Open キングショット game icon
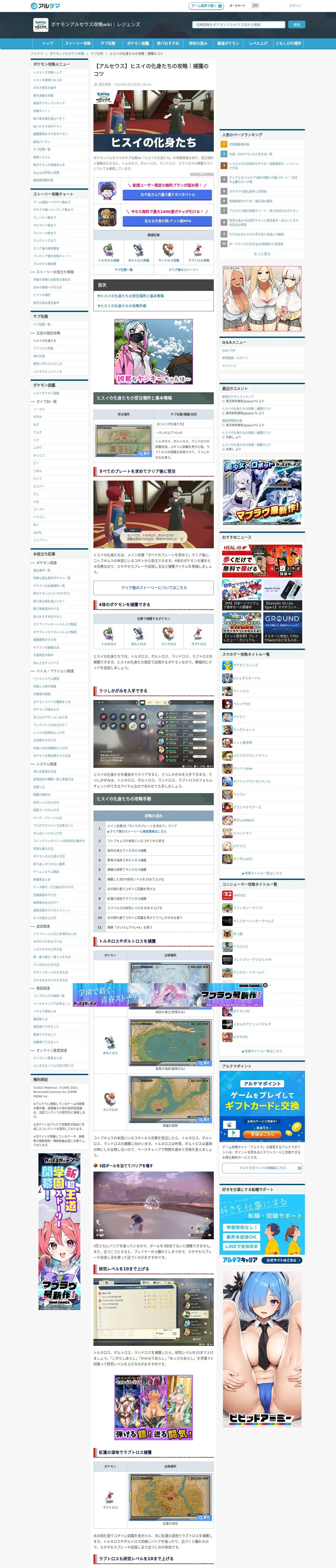Image resolution: width=336 pixels, height=1568 pixels. (227, 730)
